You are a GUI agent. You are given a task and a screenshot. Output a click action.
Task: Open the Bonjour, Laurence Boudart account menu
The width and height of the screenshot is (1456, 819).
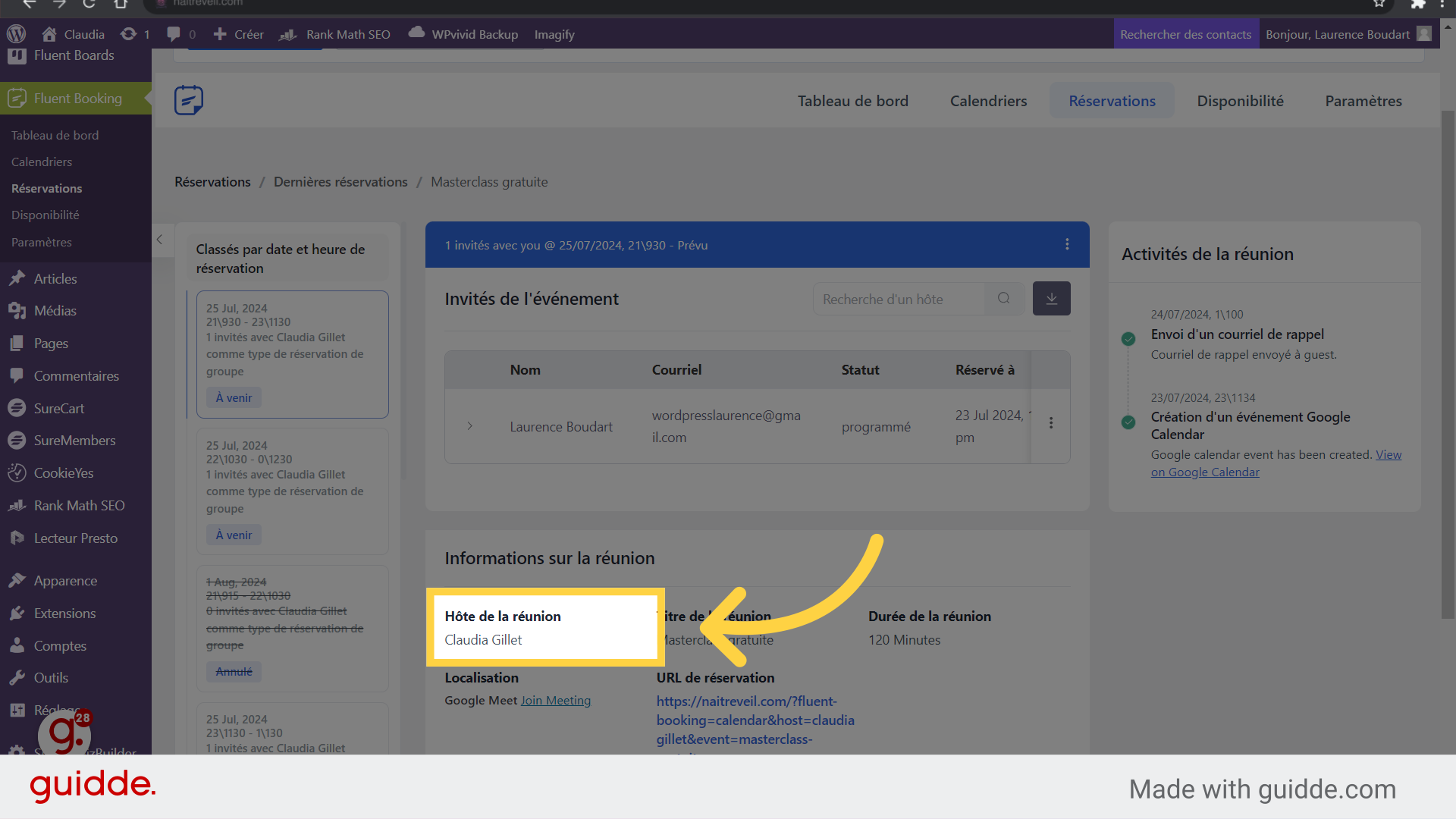point(1348,34)
